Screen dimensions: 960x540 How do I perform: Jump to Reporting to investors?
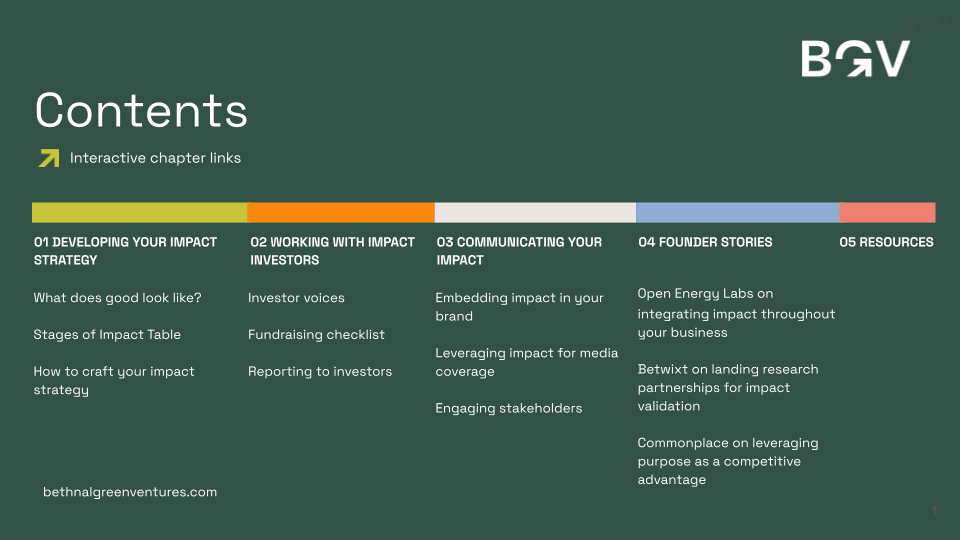point(320,372)
